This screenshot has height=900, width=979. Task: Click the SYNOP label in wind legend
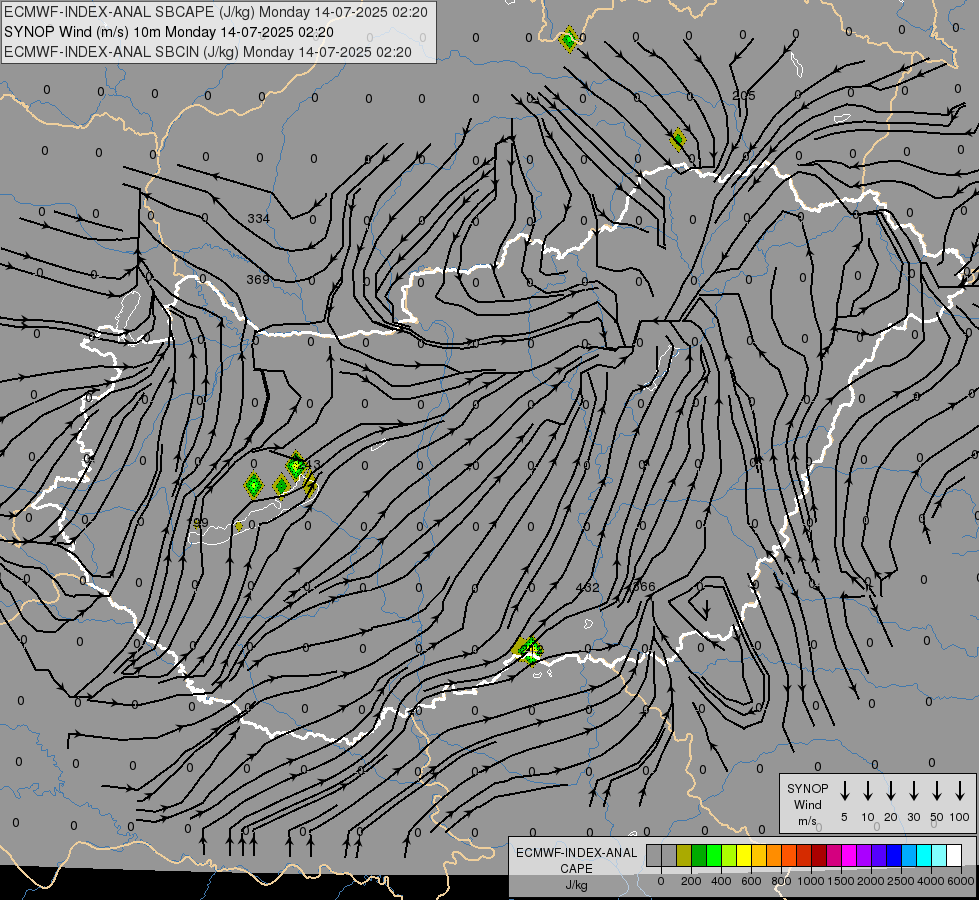click(807, 789)
